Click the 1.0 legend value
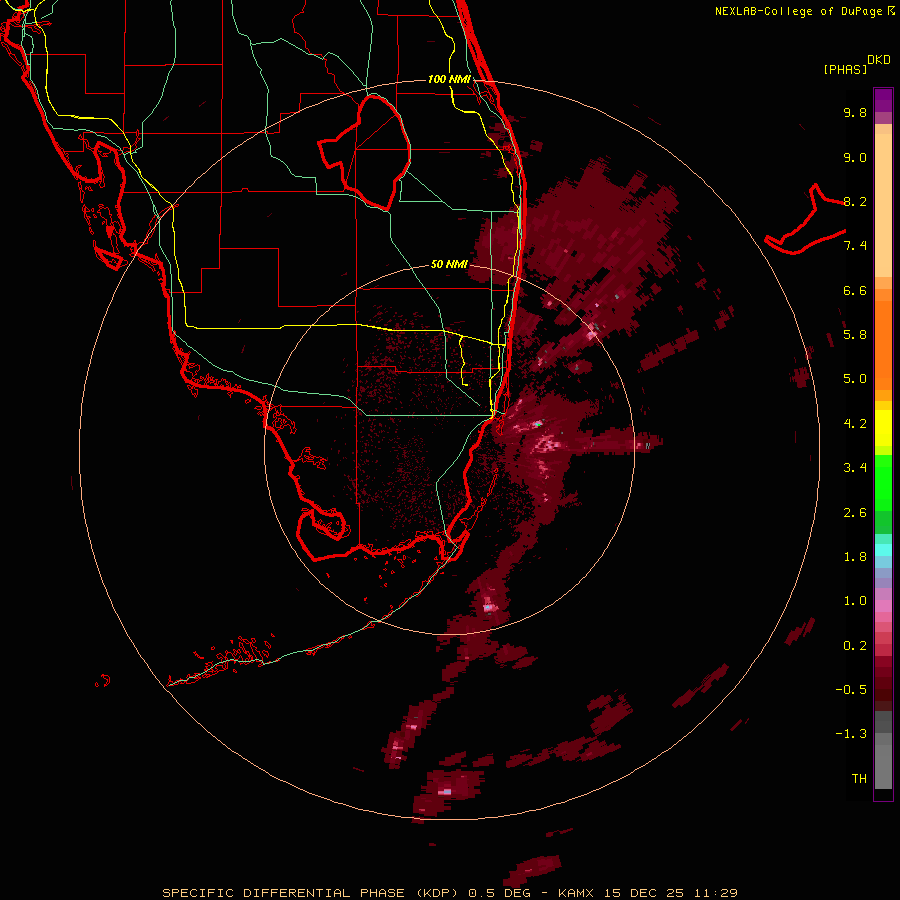This screenshot has width=900, height=900. [855, 601]
